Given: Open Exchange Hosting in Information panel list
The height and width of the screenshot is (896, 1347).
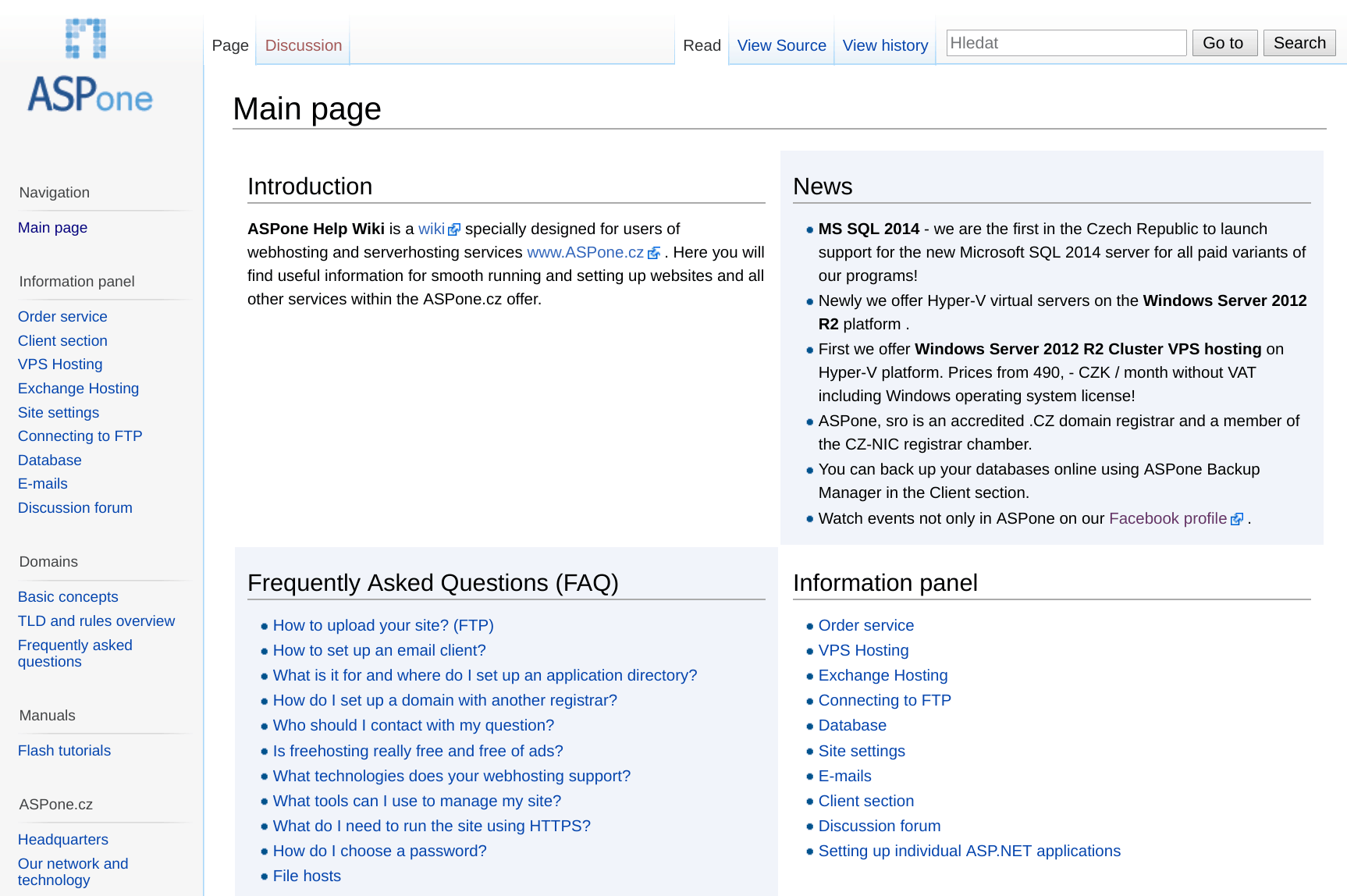Looking at the screenshot, I should coord(883,676).
